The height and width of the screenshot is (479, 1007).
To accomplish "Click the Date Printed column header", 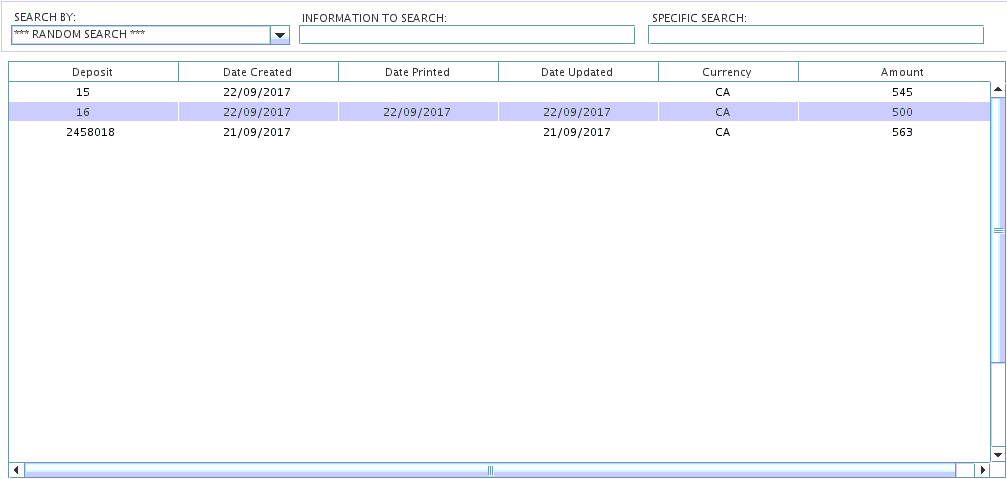I will pos(418,72).
